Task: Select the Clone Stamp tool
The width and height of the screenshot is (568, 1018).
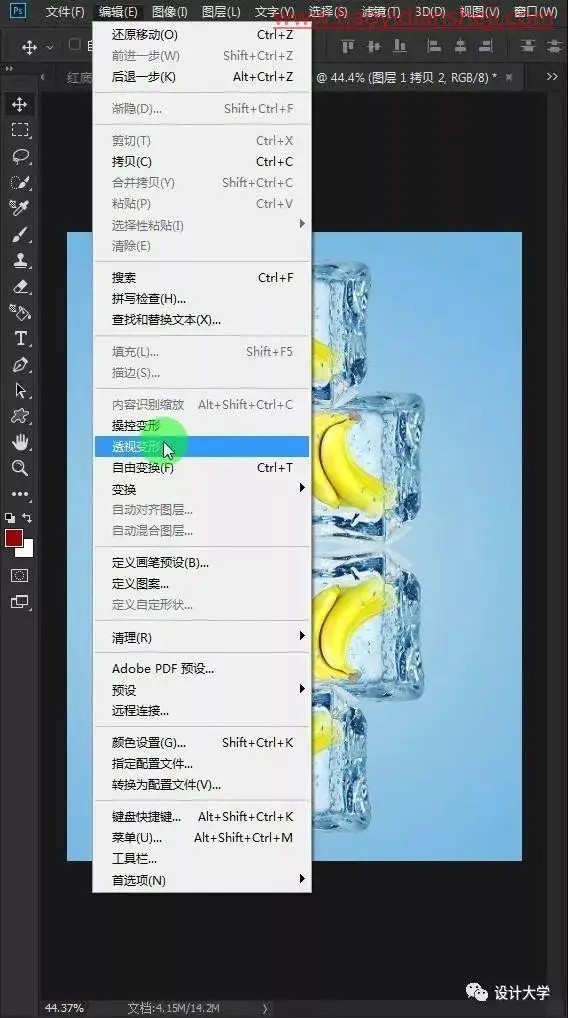Action: (19, 260)
